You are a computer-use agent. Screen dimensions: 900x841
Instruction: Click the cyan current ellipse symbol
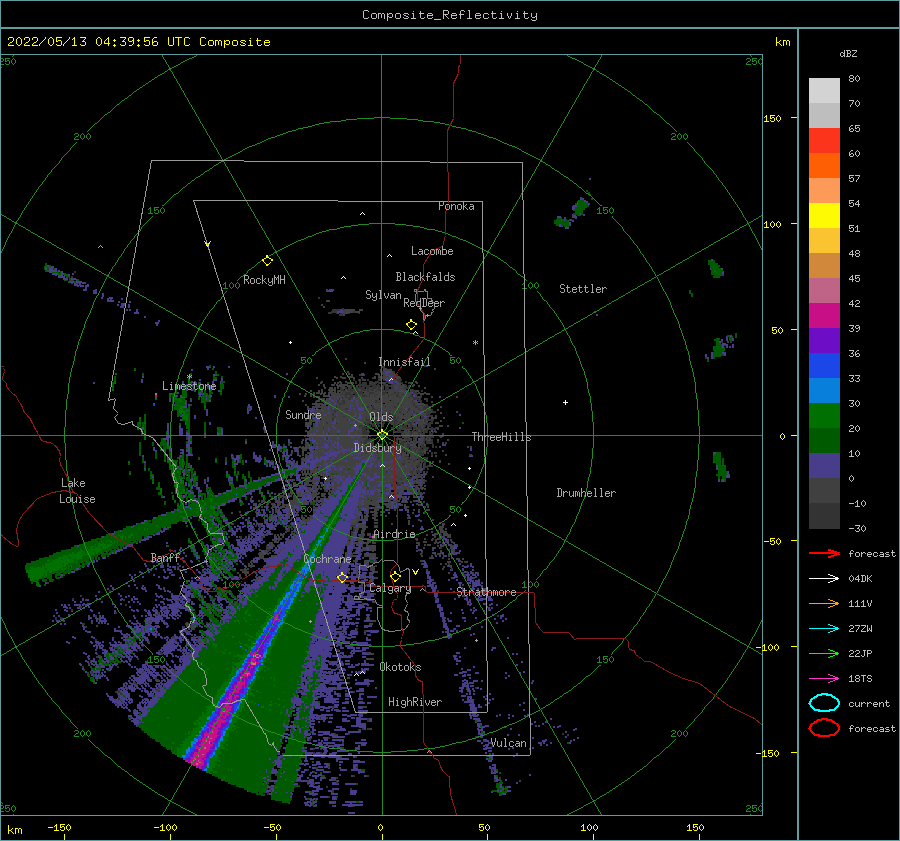824,703
